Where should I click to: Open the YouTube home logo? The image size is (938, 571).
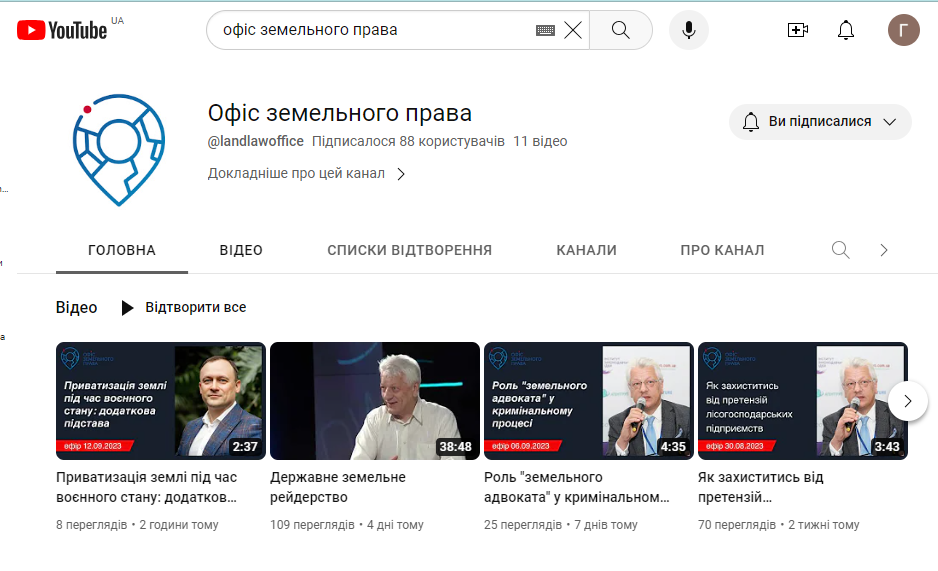pos(62,30)
